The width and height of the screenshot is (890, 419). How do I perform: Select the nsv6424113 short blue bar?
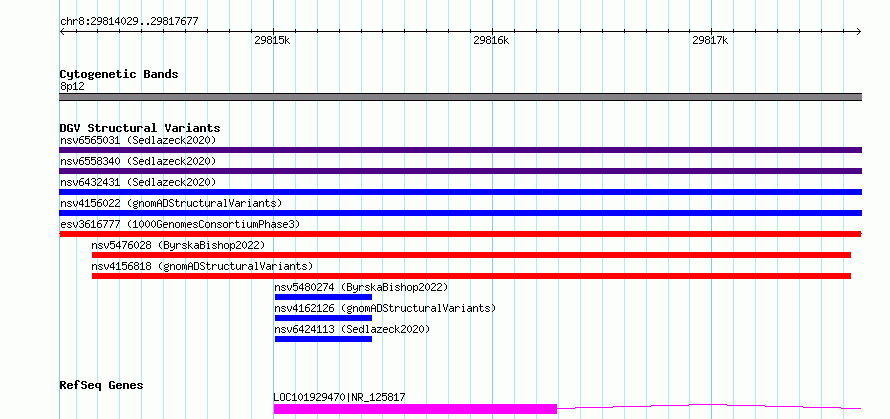click(x=323, y=339)
